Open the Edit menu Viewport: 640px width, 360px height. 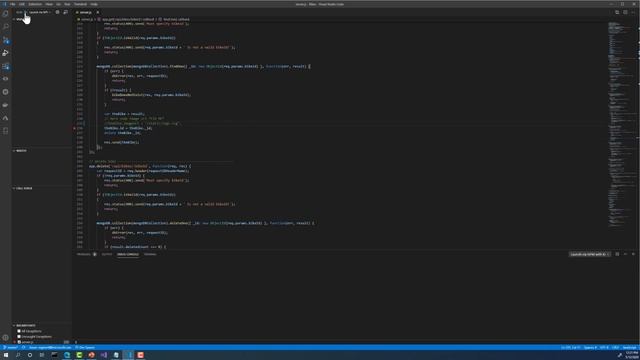point(22,4)
